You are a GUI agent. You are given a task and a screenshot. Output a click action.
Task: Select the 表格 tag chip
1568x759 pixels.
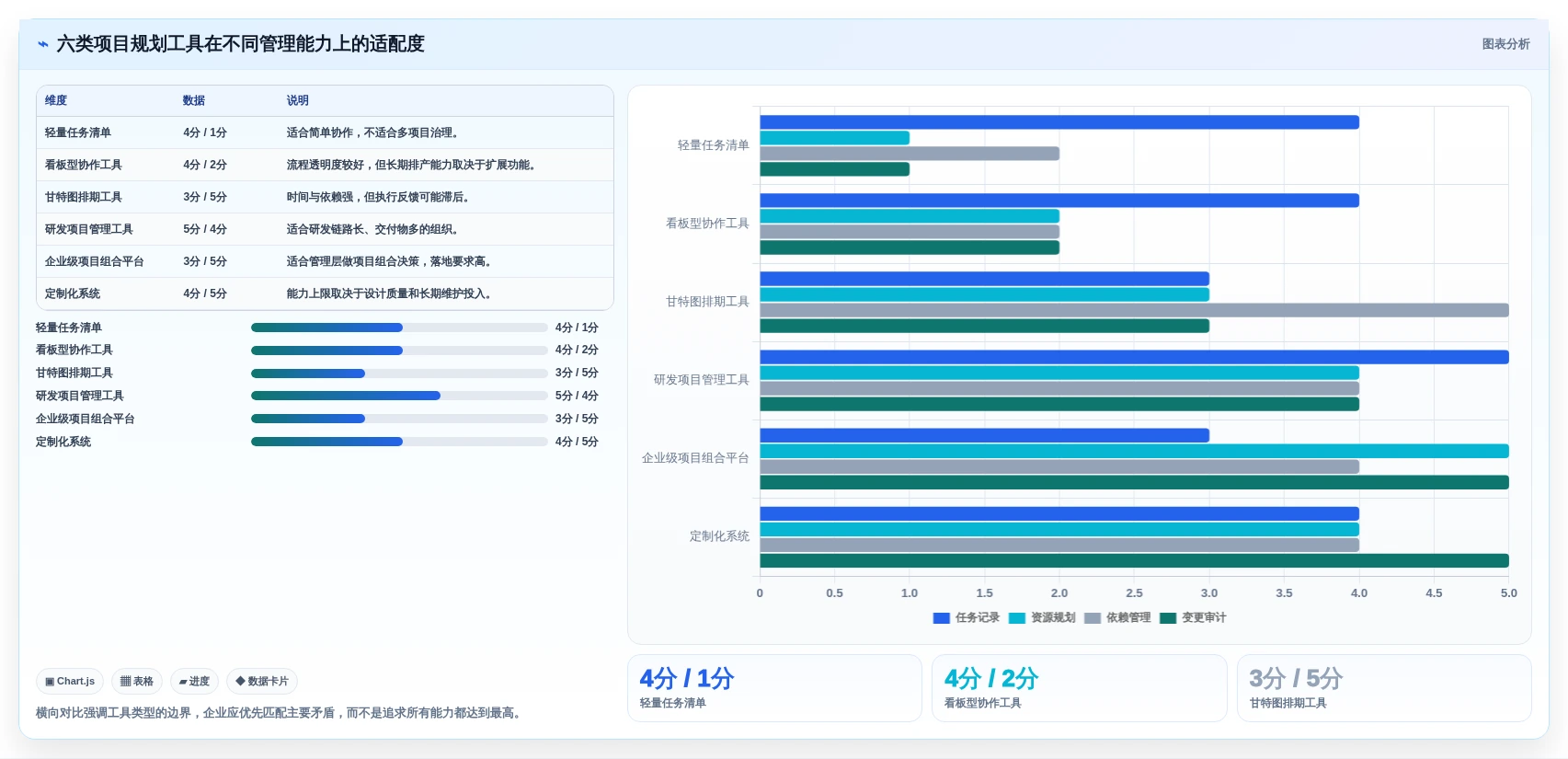click(137, 682)
